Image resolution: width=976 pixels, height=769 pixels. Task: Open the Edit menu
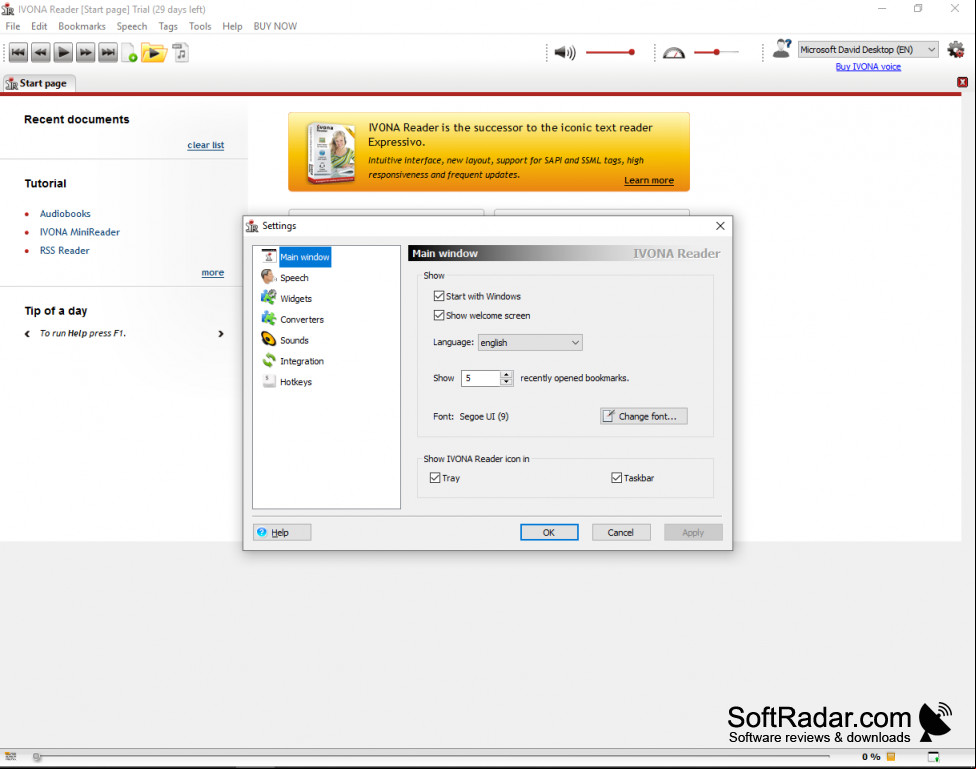tap(39, 26)
